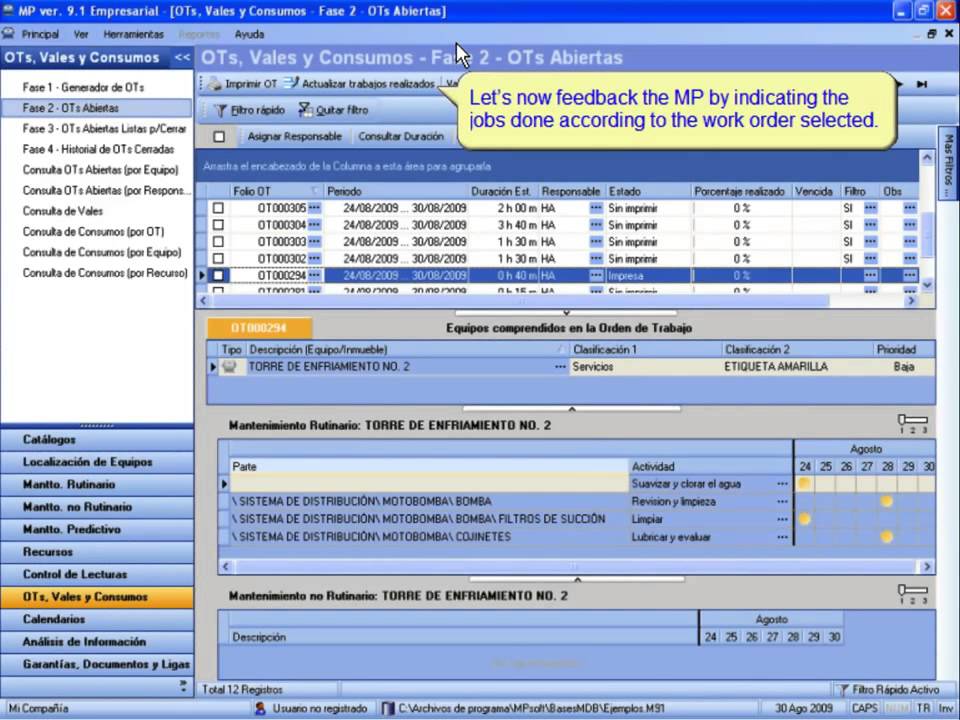Open ellipsis next to Folio OT000303

[x=314, y=242]
